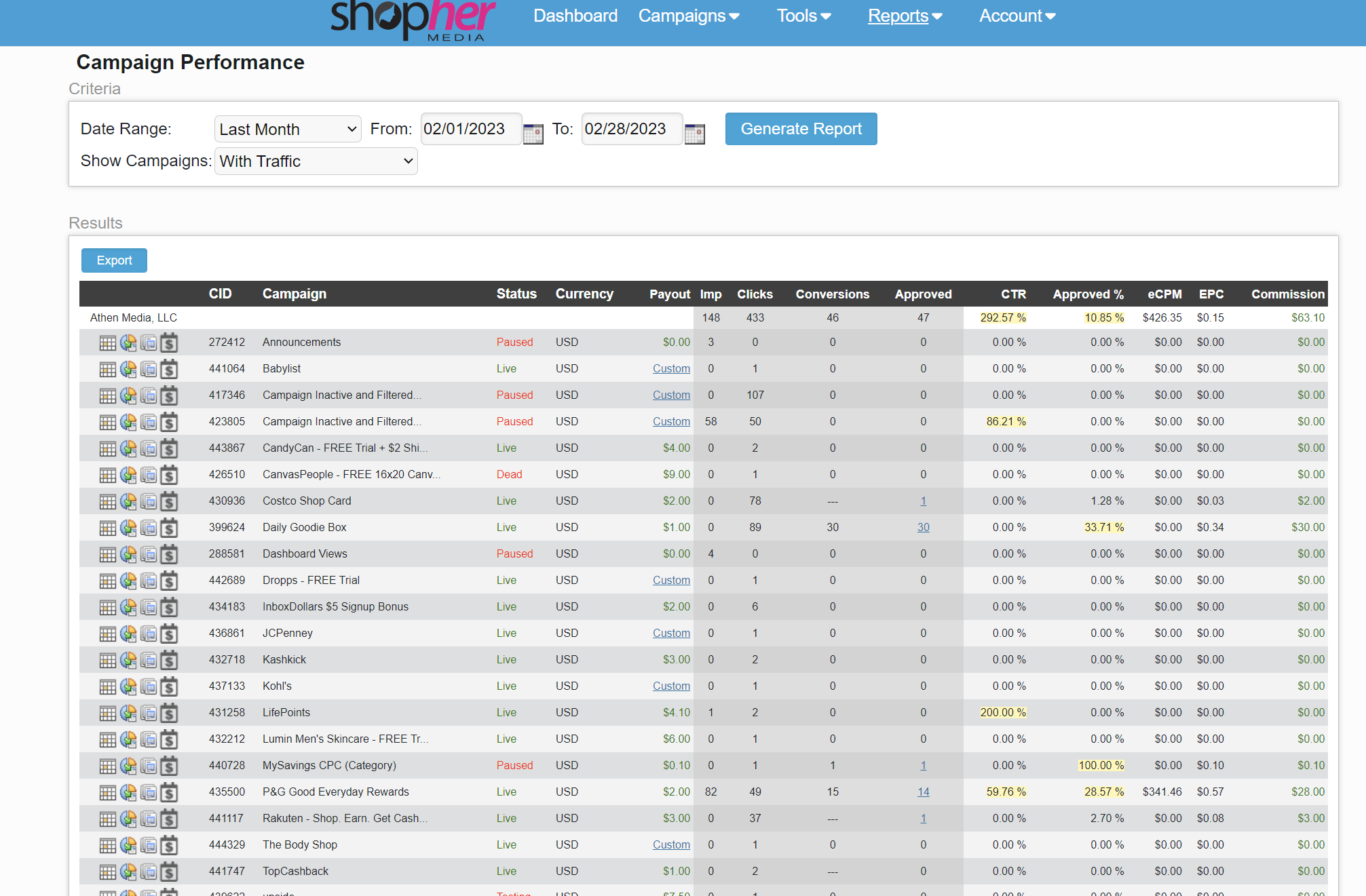Open creatives pages icon for JCPenney row
The height and width of the screenshot is (896, 1366).
[x=149, y=634]
